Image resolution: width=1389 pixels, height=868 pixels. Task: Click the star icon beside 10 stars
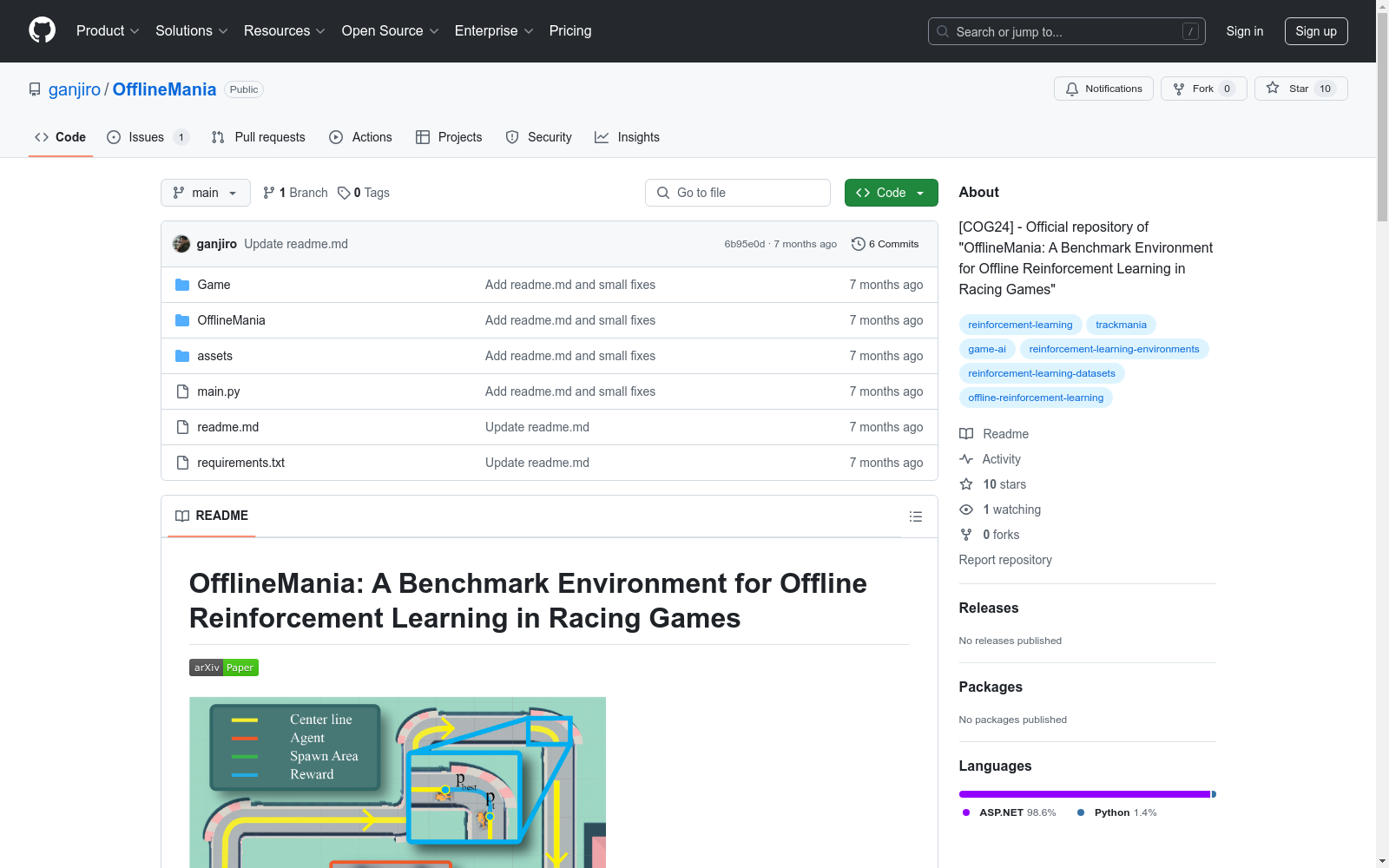[966, 484]
